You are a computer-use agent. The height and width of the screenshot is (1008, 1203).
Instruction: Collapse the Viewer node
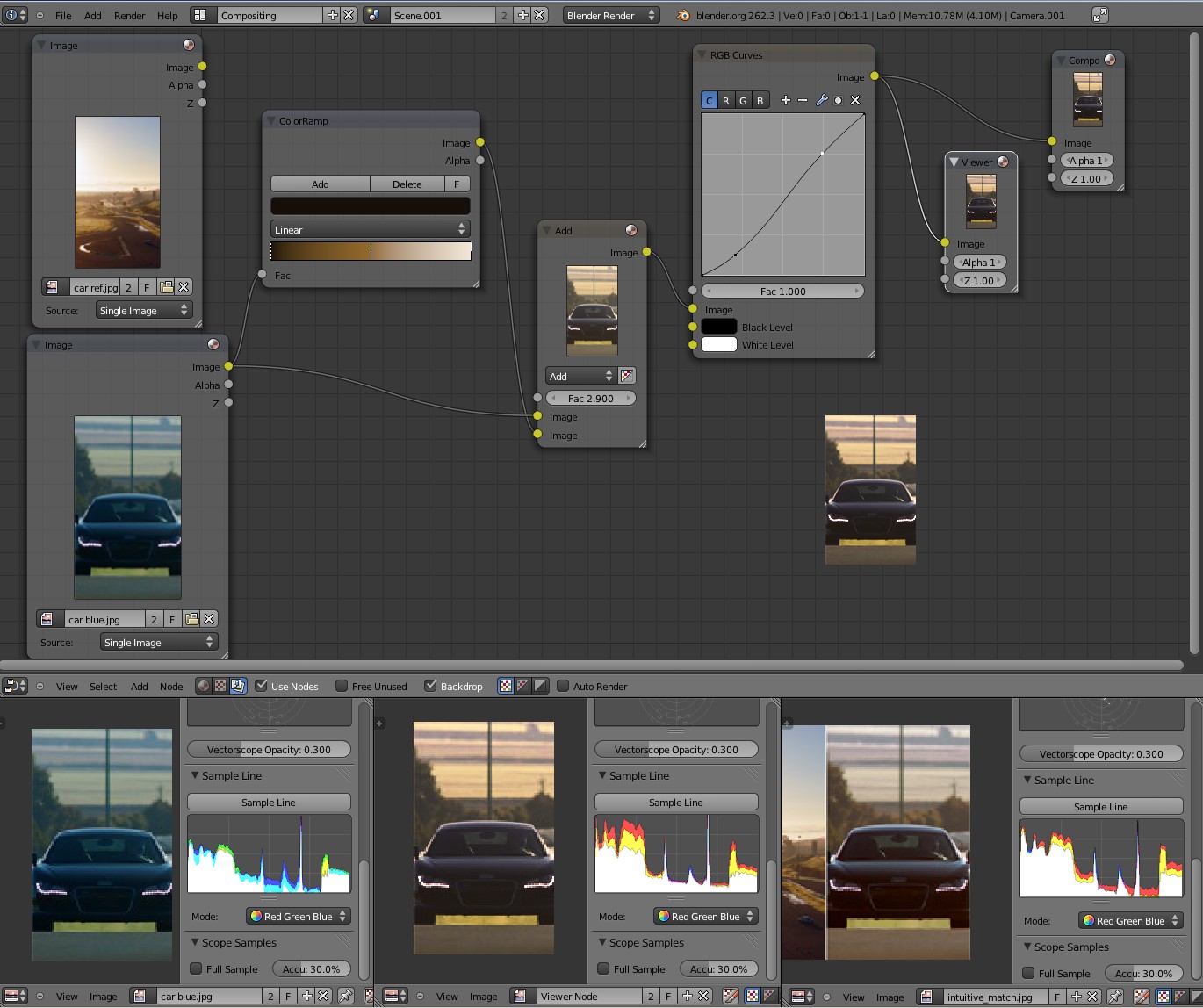coord(954,162)
